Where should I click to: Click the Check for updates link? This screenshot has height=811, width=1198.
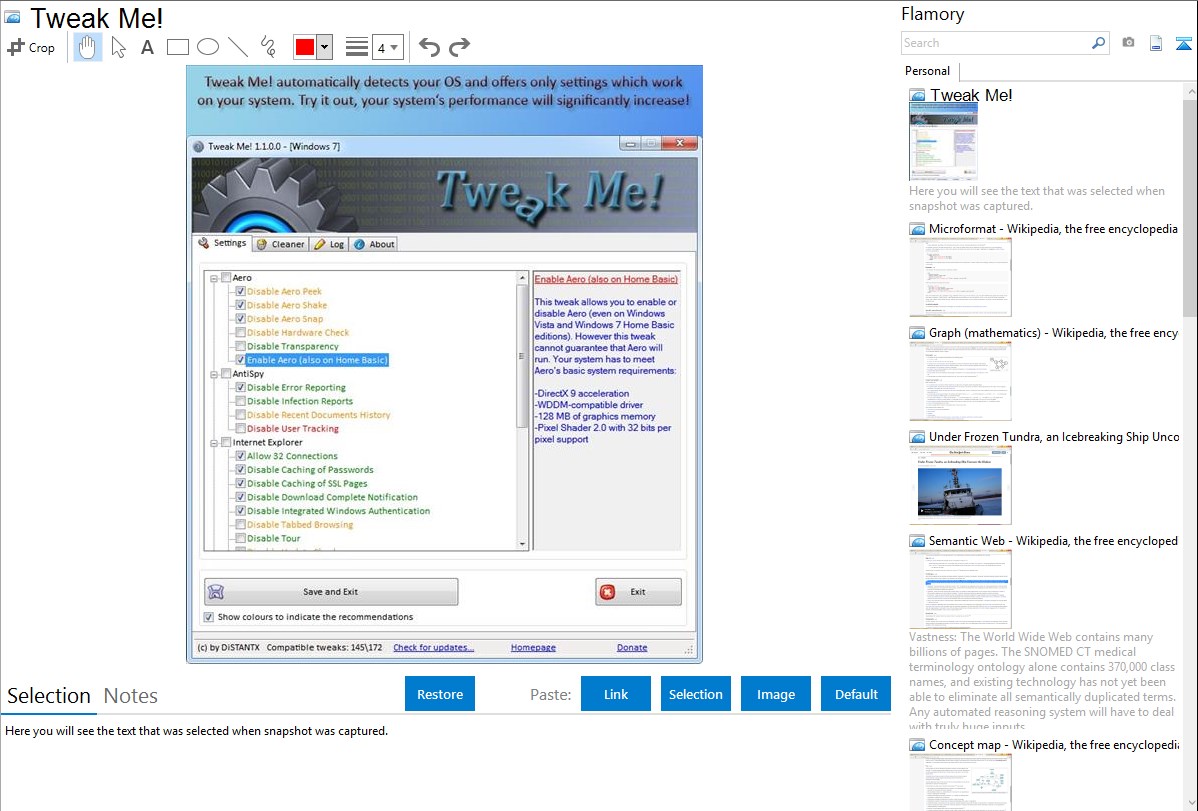(433, 647)
